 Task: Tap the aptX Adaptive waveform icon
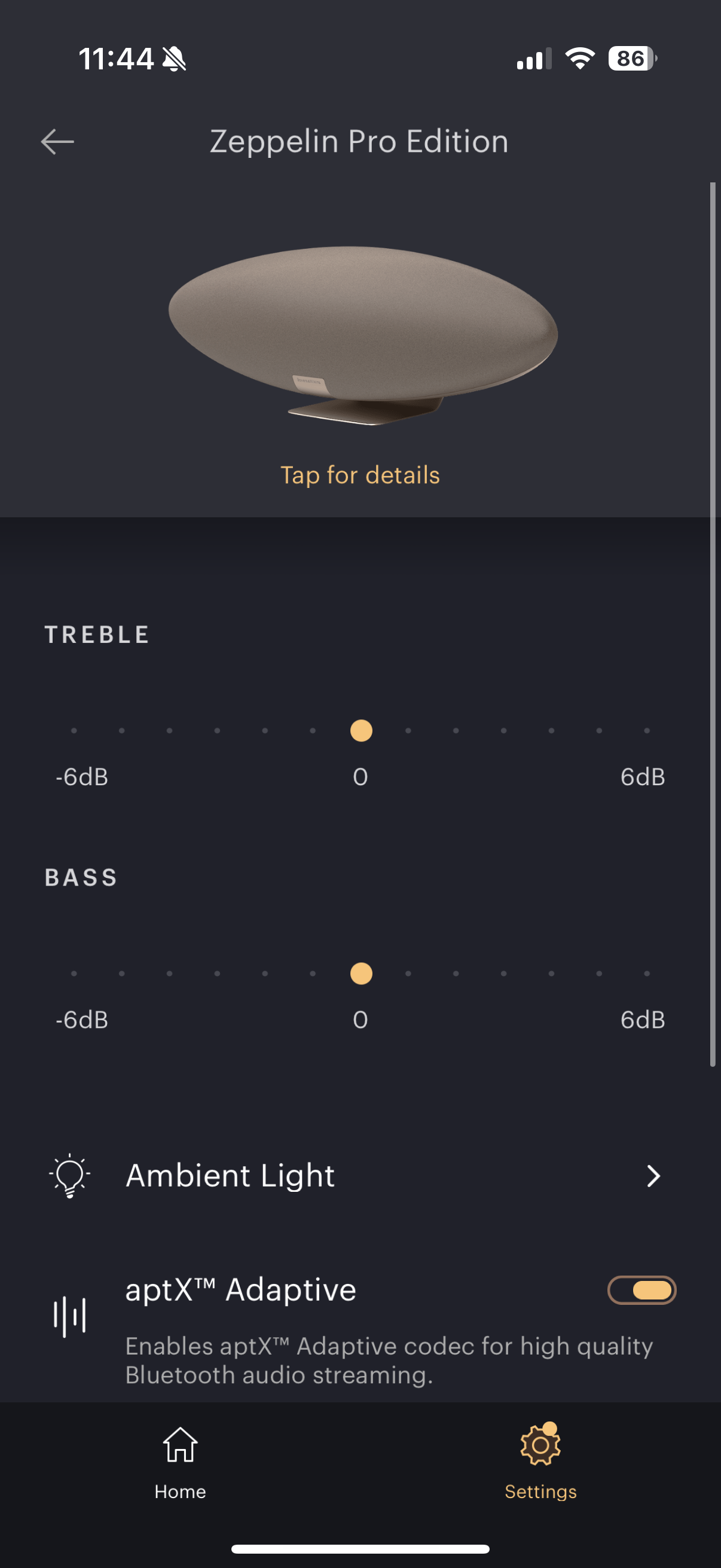[69, 1317]
